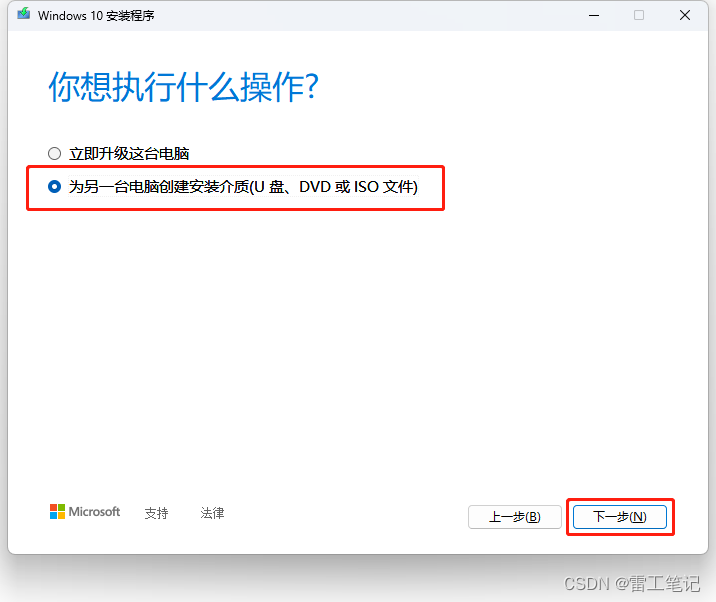Minimize the Windows 10 安装程序 window
This screenshot has width=716, height=602.
(x=594, y=15)
